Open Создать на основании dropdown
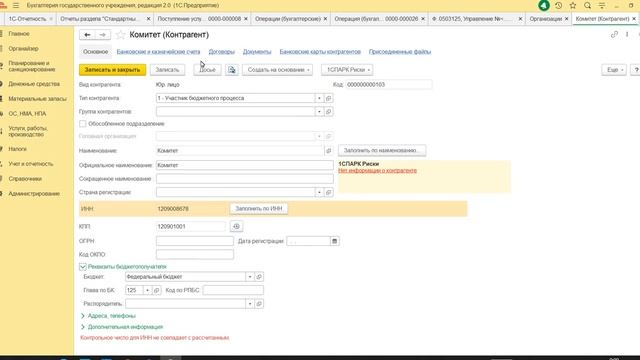Image resolution: width=640 pixels, height=360 pixels. [278, 70]
